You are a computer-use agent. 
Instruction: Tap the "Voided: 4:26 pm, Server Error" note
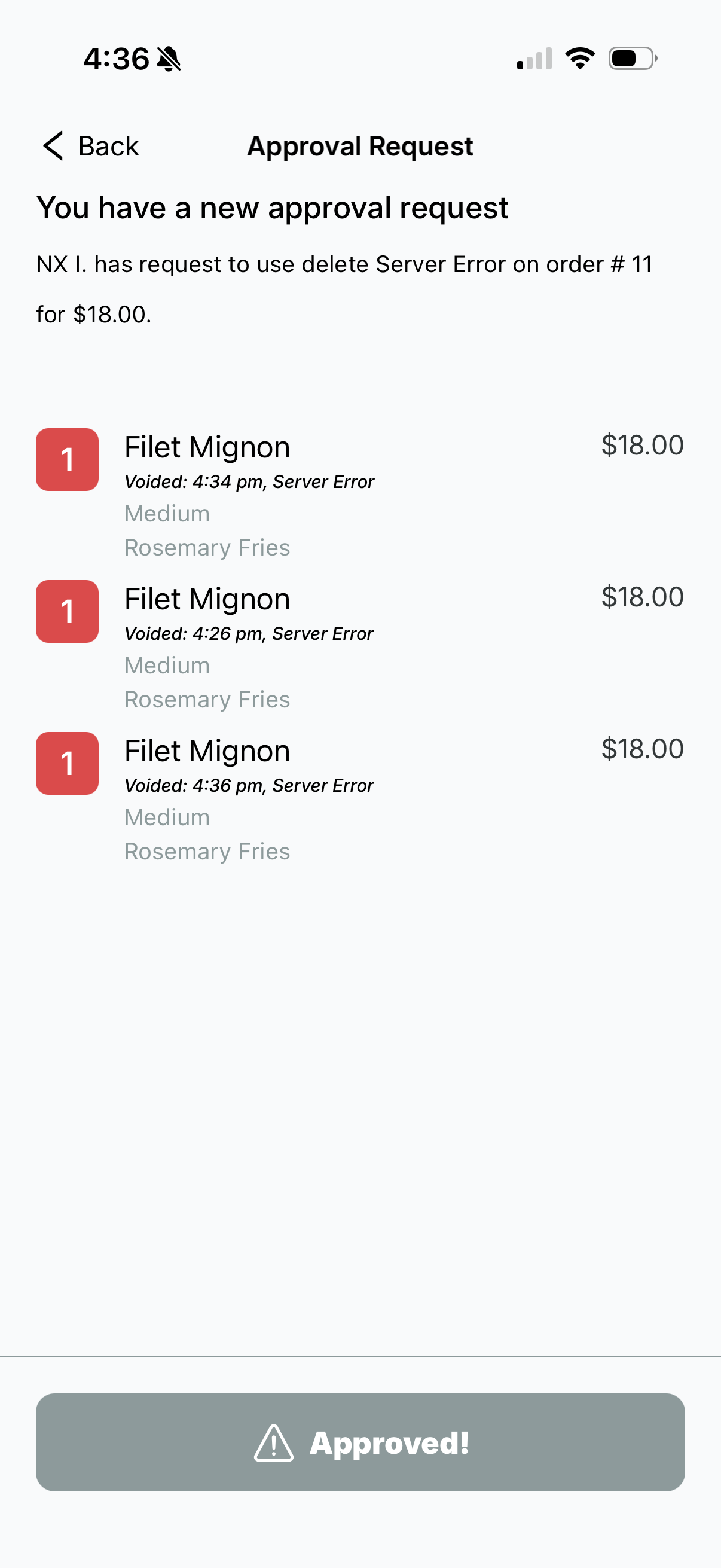pos(249,634)
